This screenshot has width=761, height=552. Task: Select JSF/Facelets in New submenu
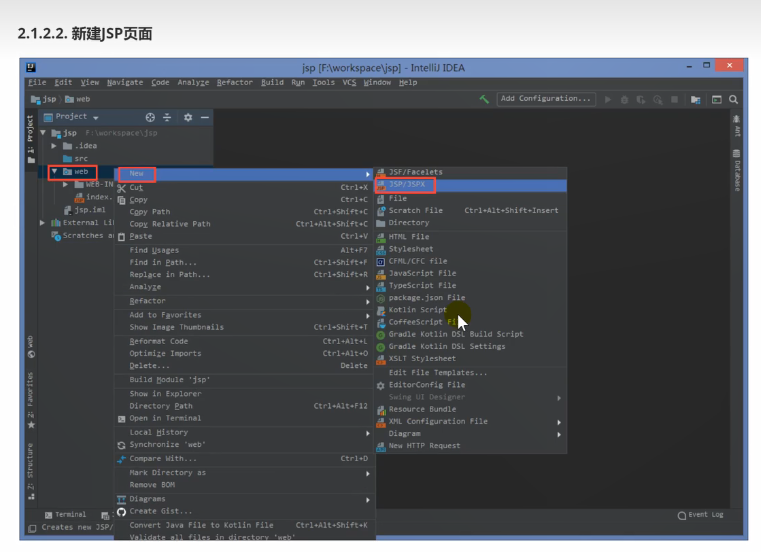(x=471, y=172)
